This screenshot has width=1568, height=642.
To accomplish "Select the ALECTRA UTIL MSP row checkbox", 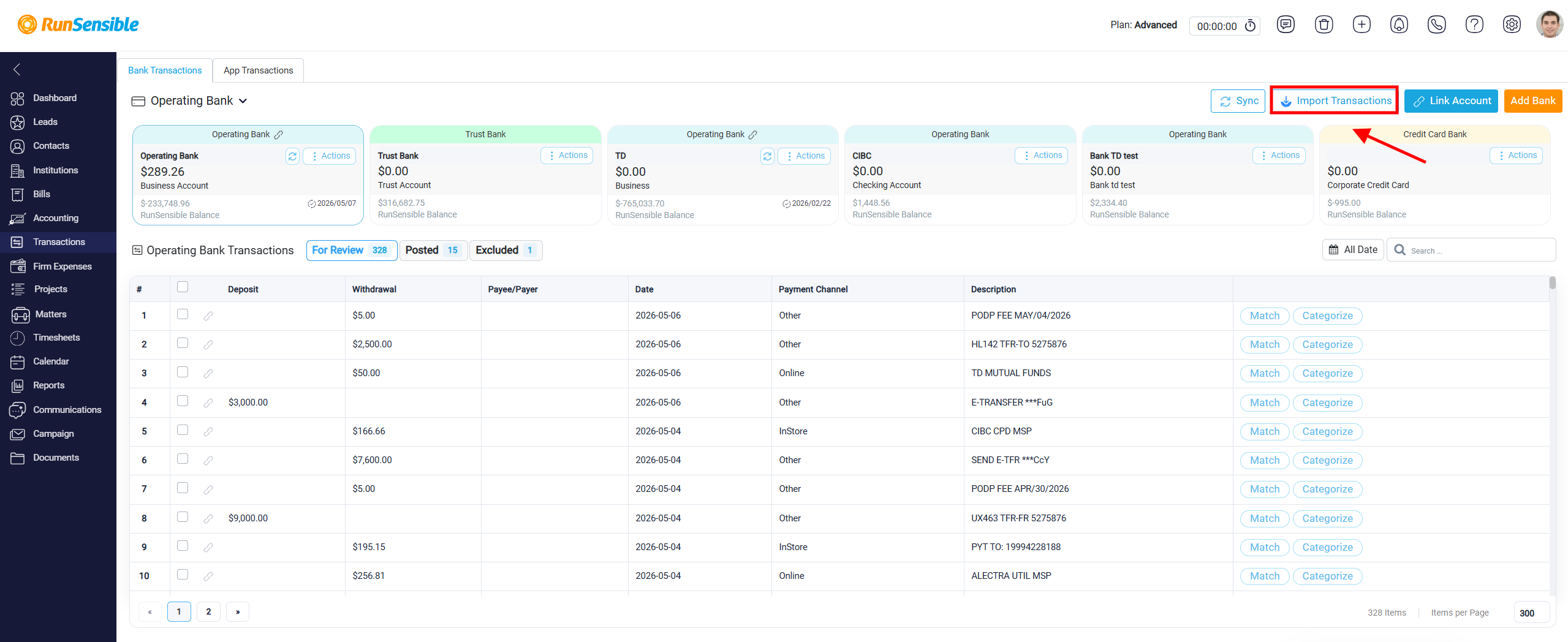I will (183, 575).
